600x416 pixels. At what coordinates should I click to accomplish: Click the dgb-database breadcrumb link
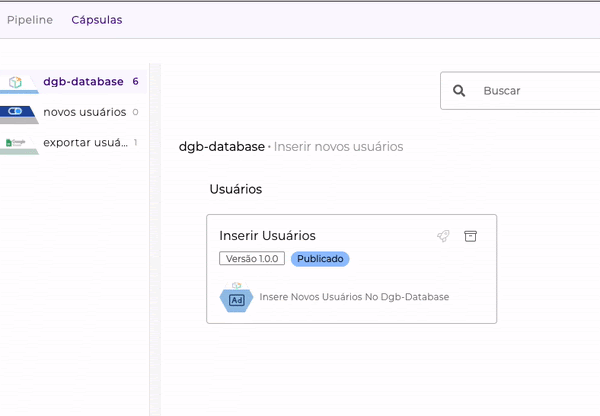(221, 147)
